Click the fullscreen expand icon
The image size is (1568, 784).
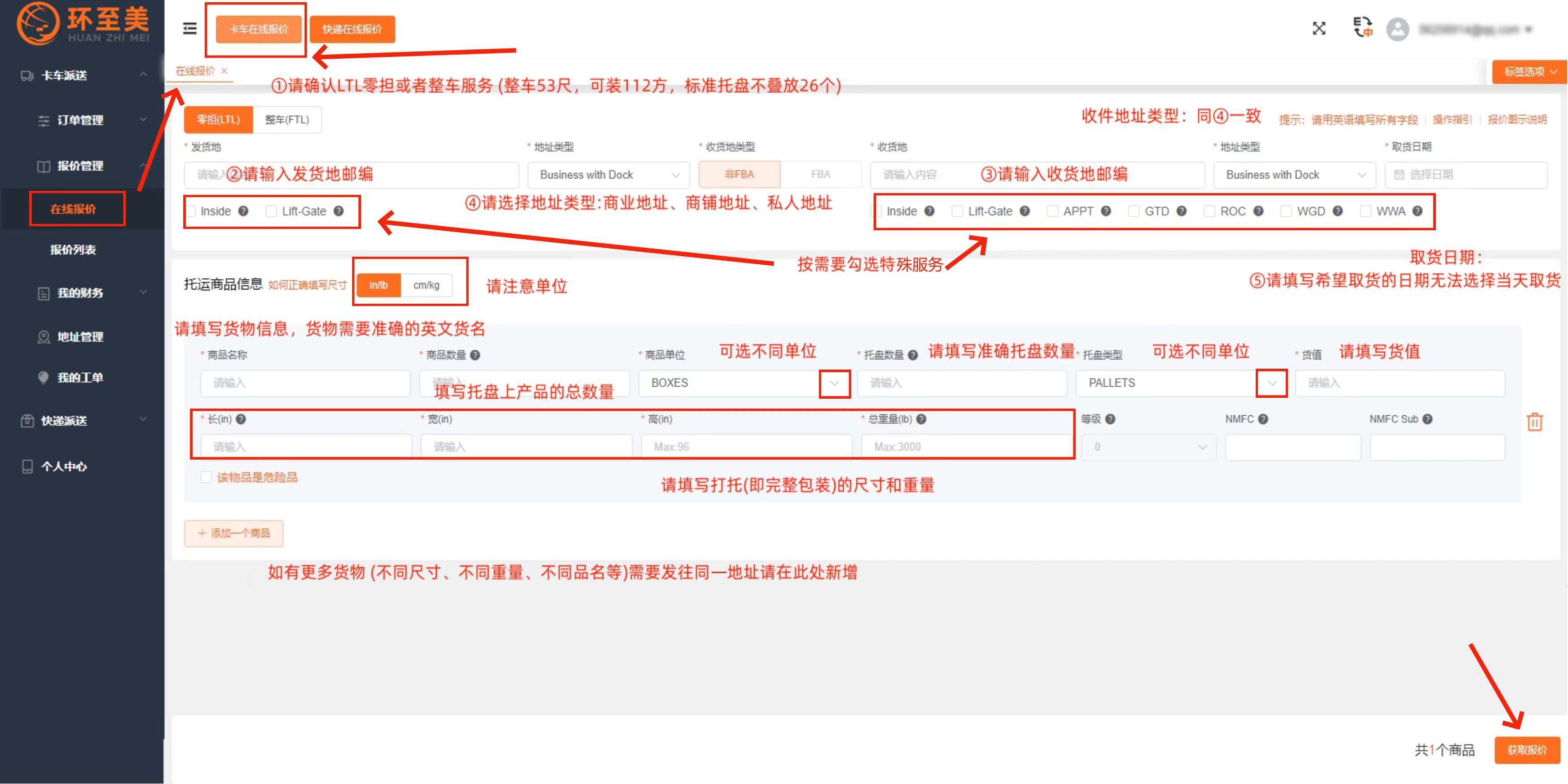1318,29
